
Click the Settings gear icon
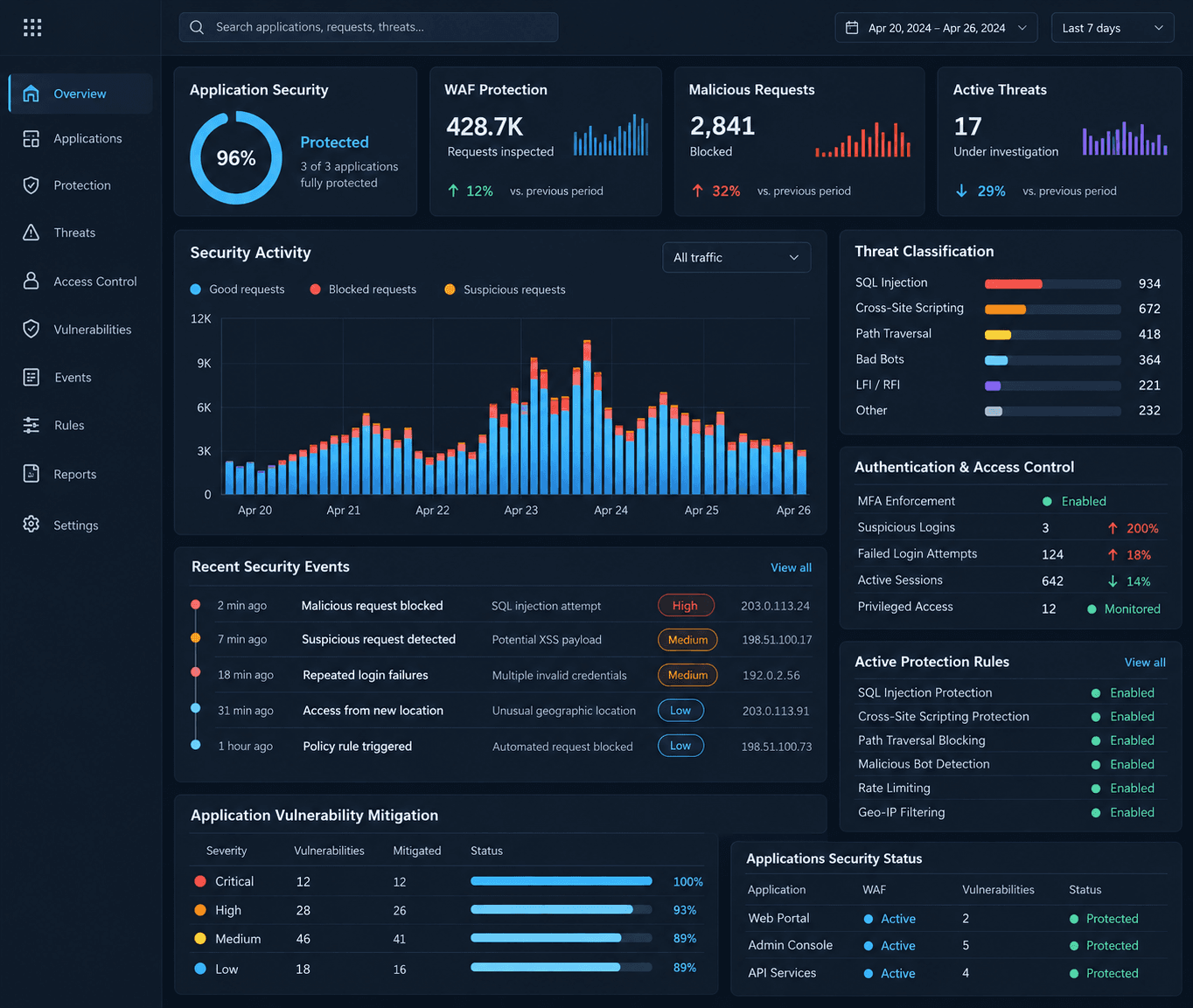click(x=31, y=525)
